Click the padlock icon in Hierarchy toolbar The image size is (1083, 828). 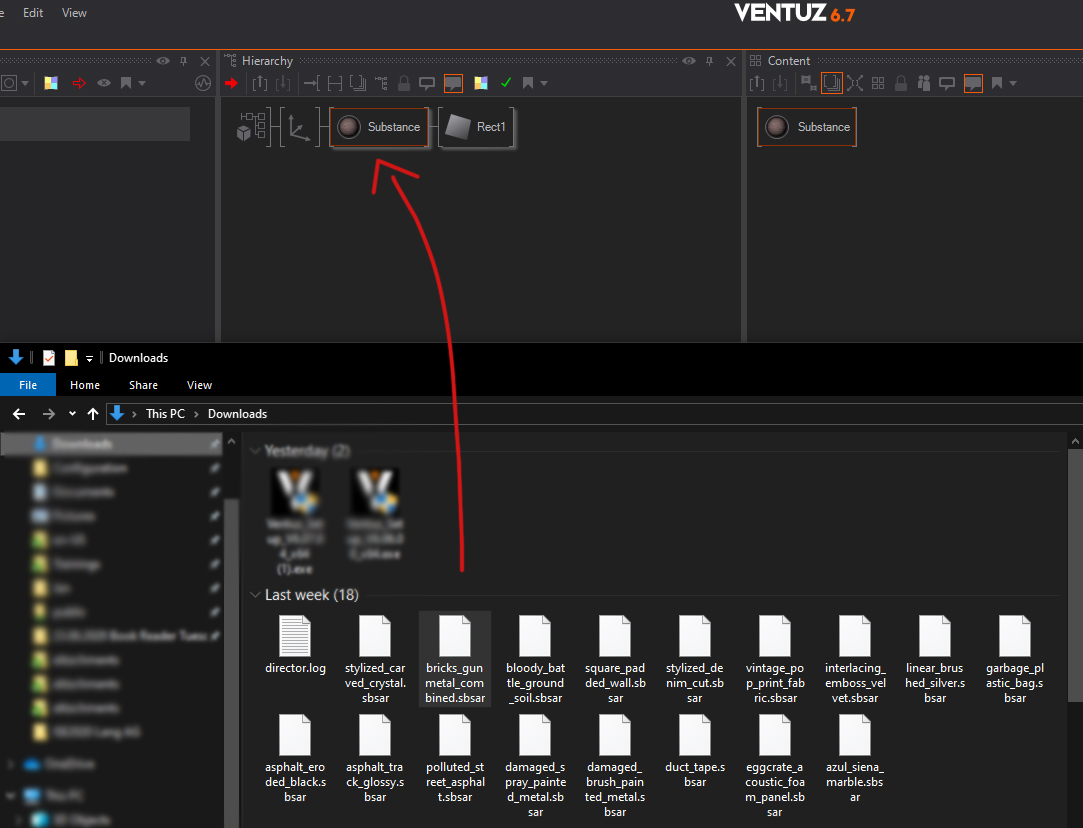404,83
